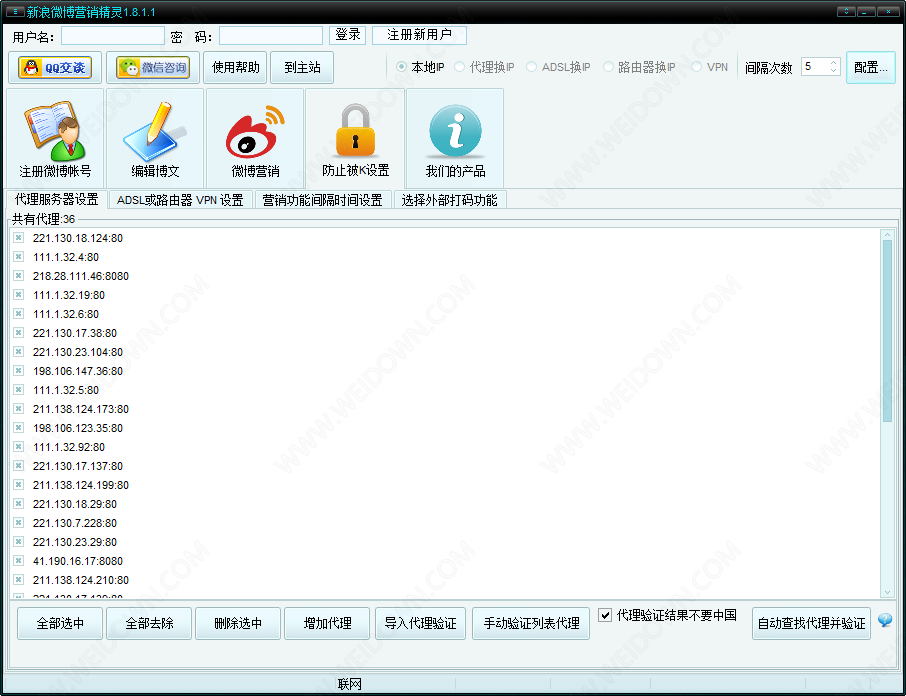Viewport: 906px width, 696px height.
Task: Select proxy entry 221.130.7.228:80
Action: [75, 523]
